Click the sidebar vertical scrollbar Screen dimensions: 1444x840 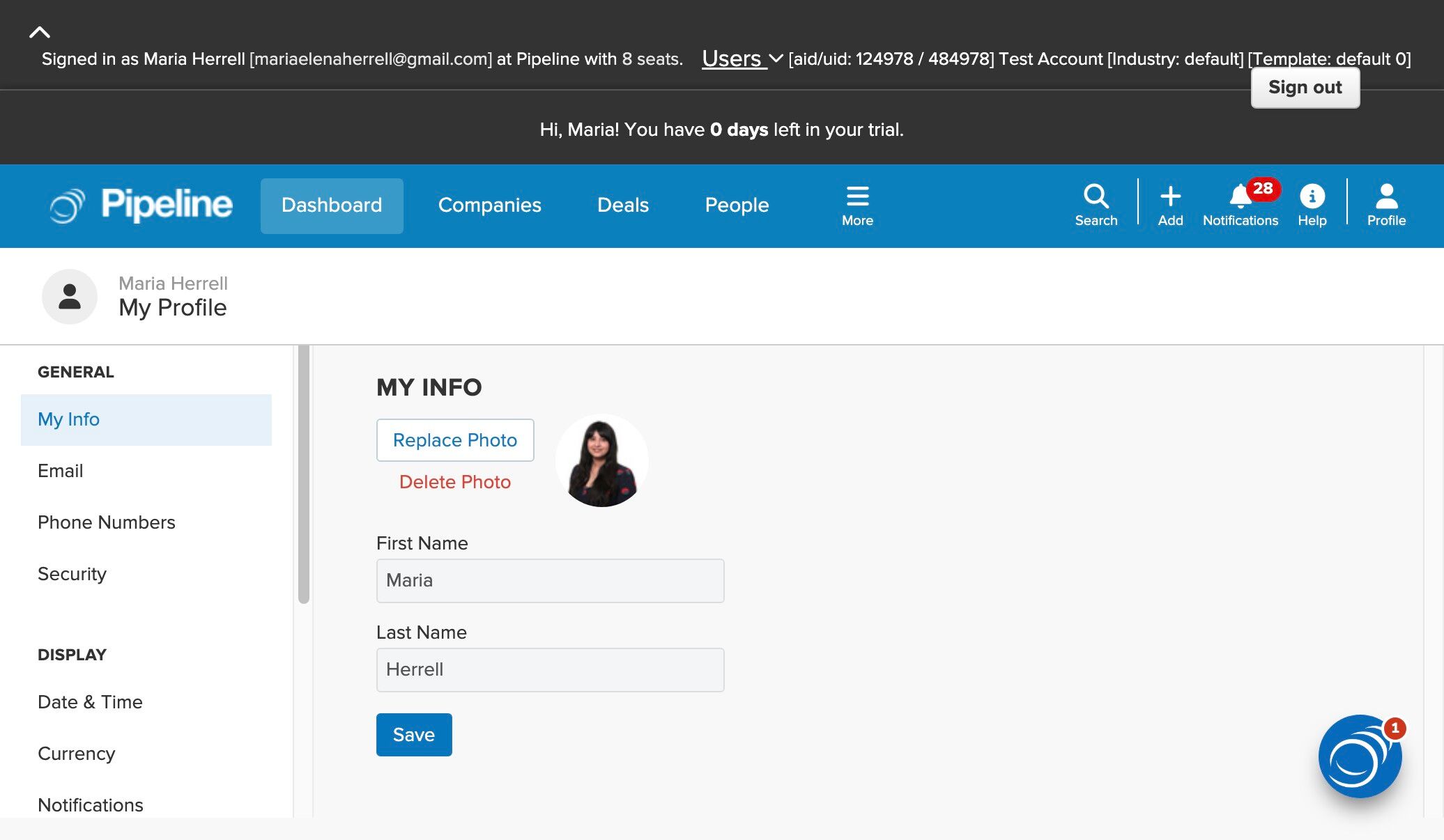pyautogui.click(x=303, y=474)
